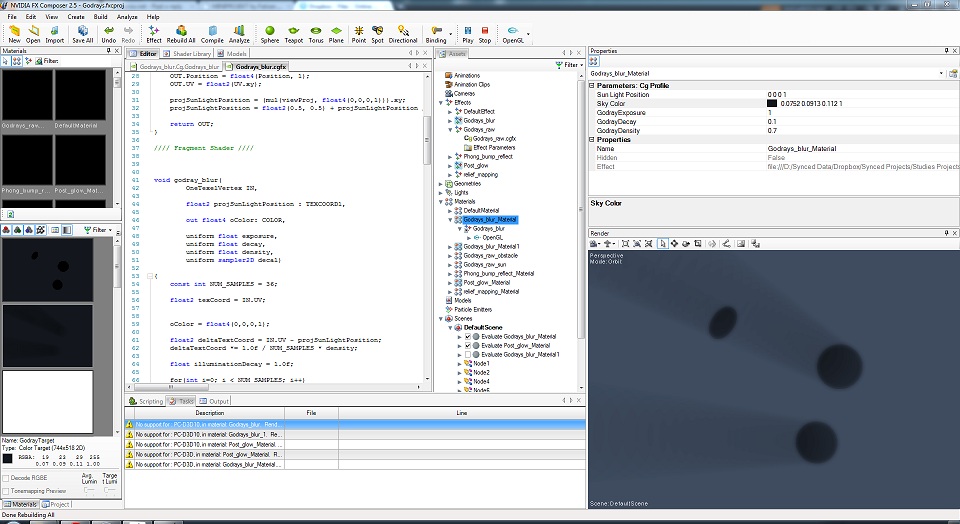Toggle the Evaluate Post_glow_Material checkbox
The image size is (960, 524).
click(468, 345)
